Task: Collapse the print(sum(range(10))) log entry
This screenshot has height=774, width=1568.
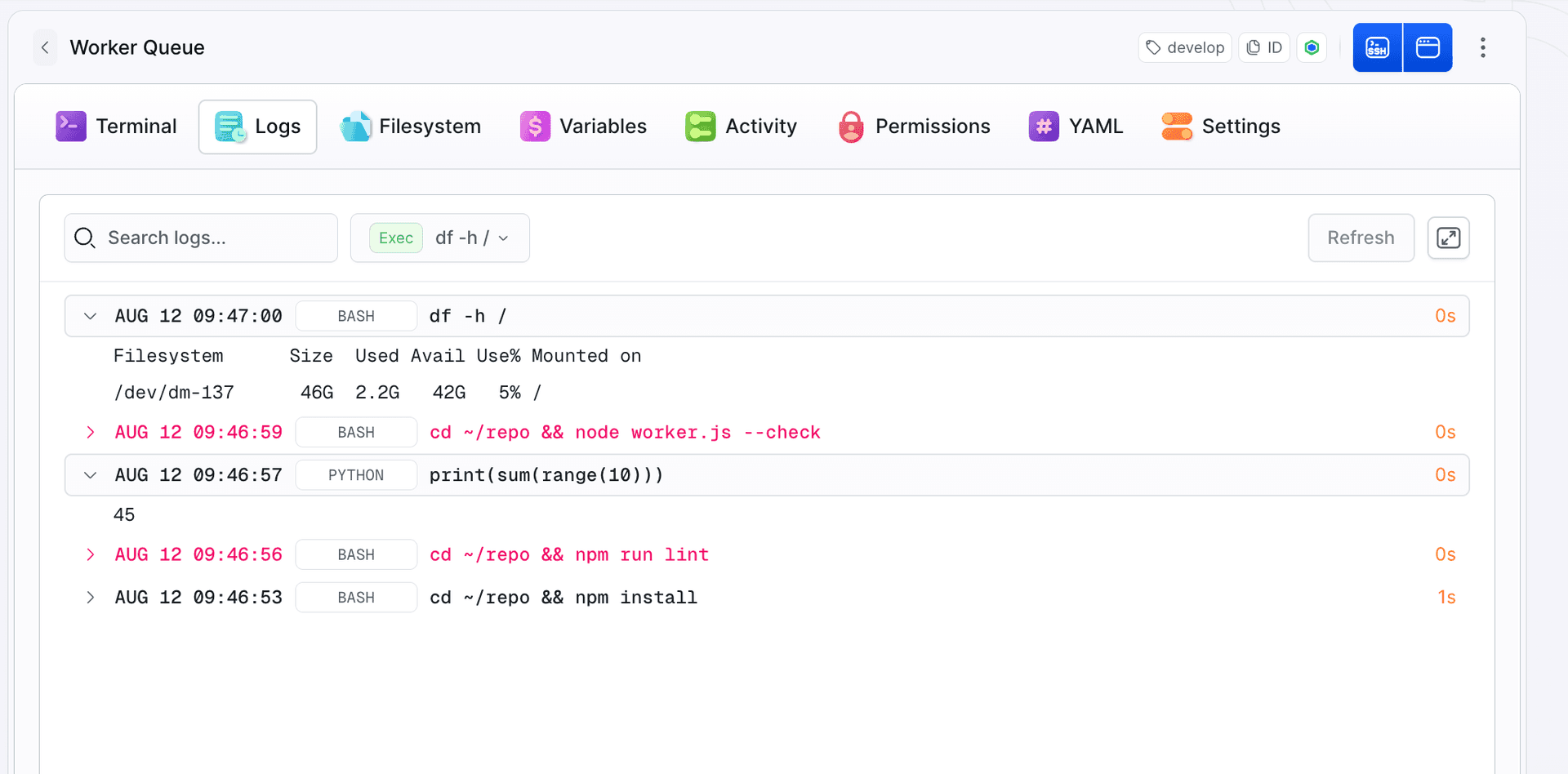Action: click(x=90, y=475)
